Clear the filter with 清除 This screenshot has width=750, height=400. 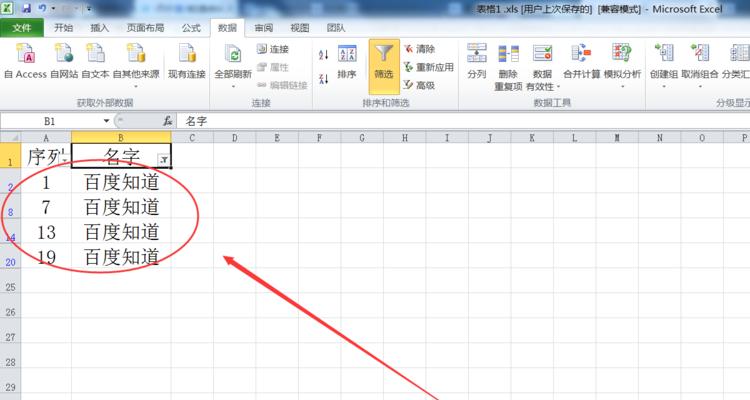[419, 49]
